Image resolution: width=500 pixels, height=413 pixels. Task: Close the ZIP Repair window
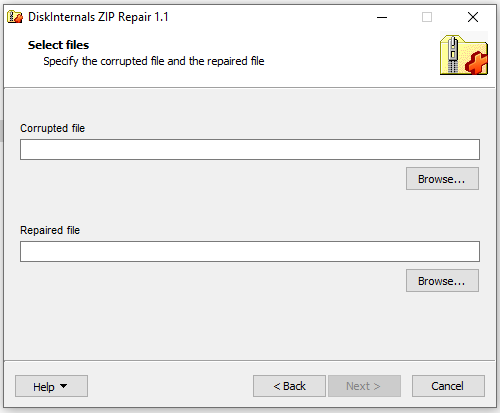[473, 17]
